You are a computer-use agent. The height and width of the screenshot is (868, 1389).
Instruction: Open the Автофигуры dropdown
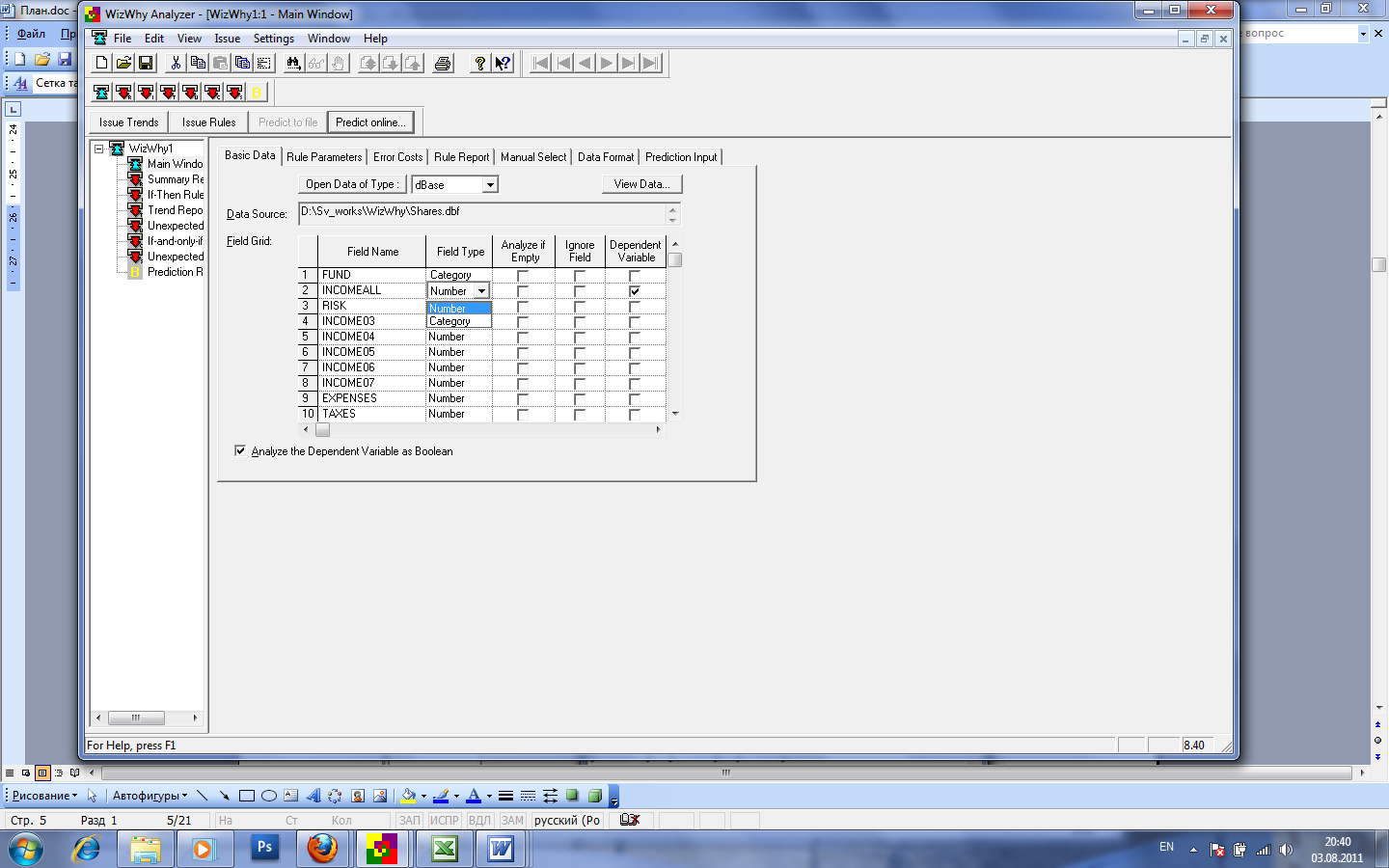pos(150,796)
